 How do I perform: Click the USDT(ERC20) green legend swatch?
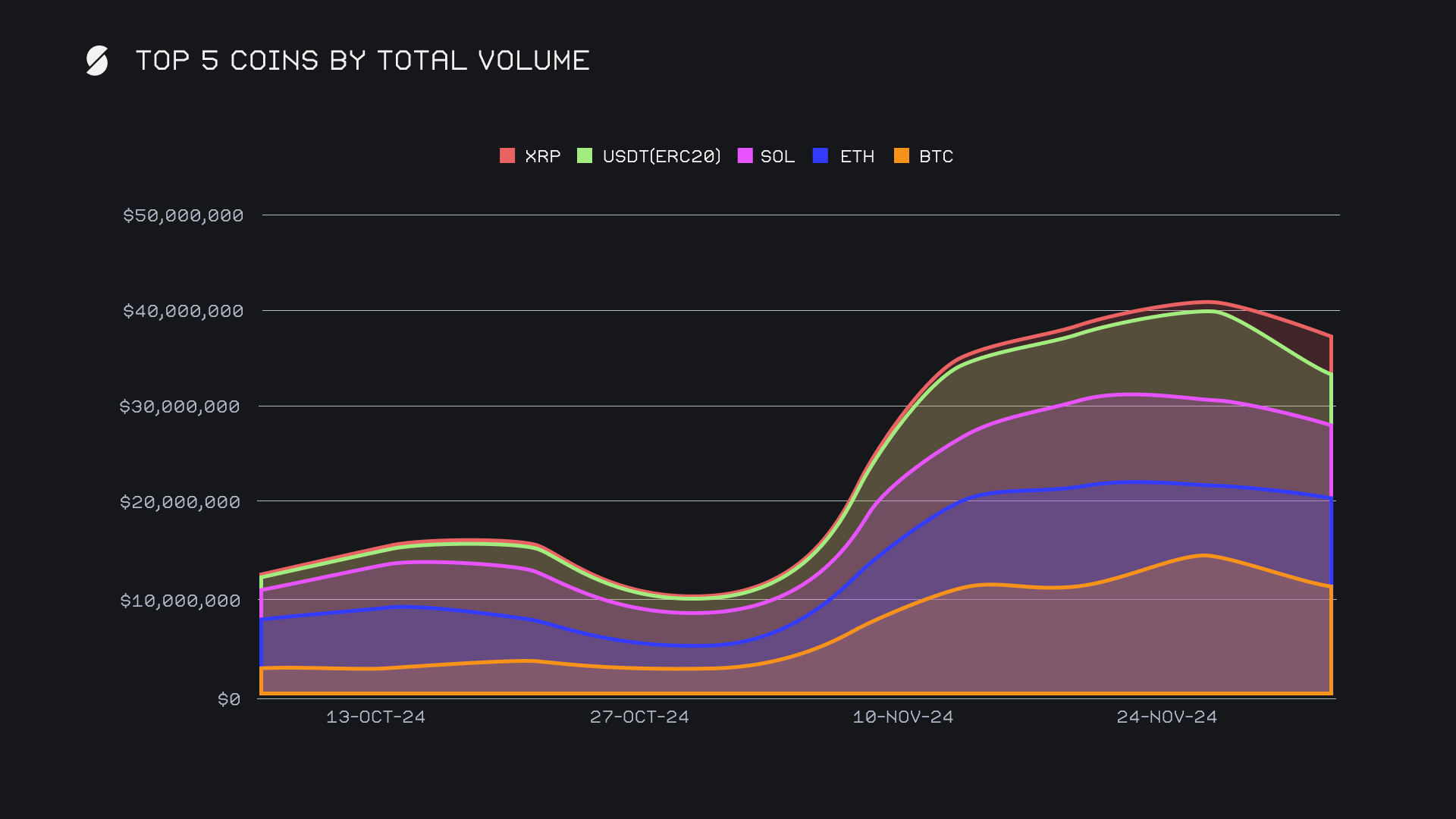click(585, 155)
